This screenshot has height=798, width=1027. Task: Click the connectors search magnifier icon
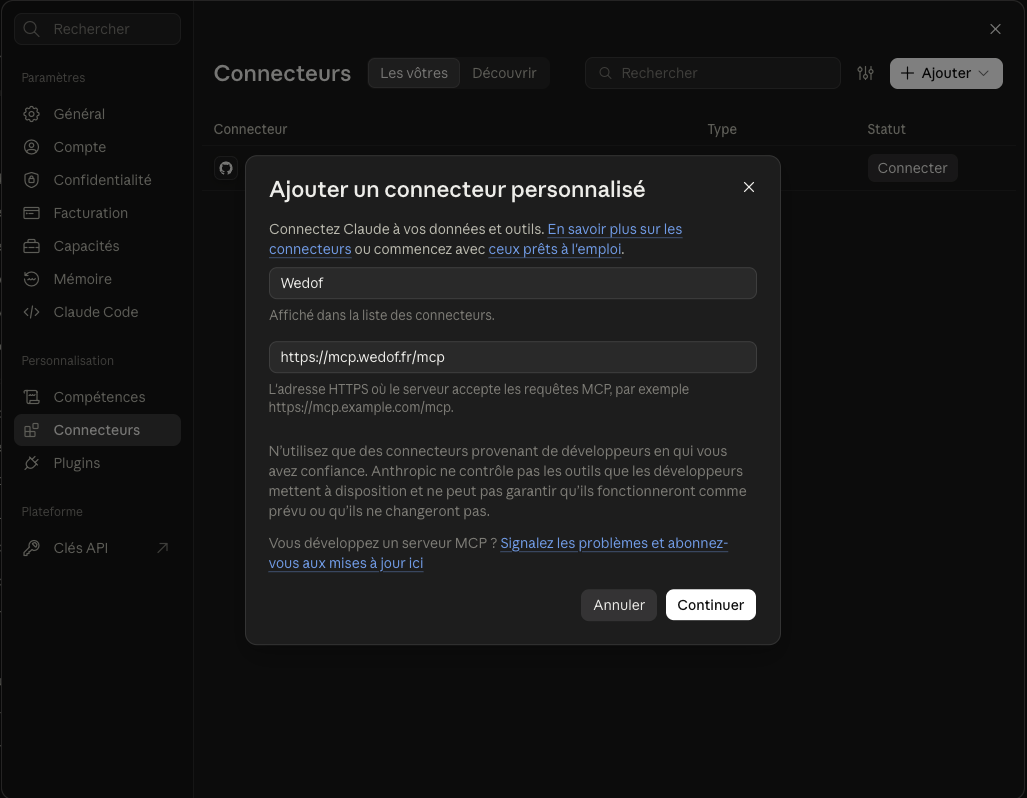(606, 73)
